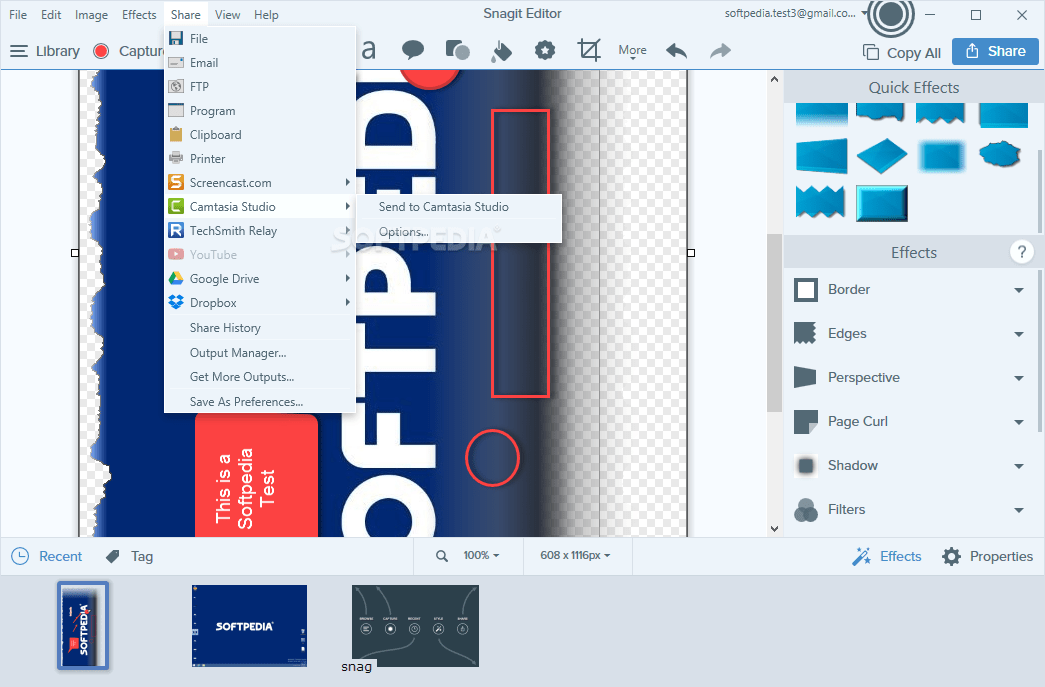The height and width of the screenshot is (687, 1045).
Task: Select the Fill paint bucket tool
Action: point(501,51)
